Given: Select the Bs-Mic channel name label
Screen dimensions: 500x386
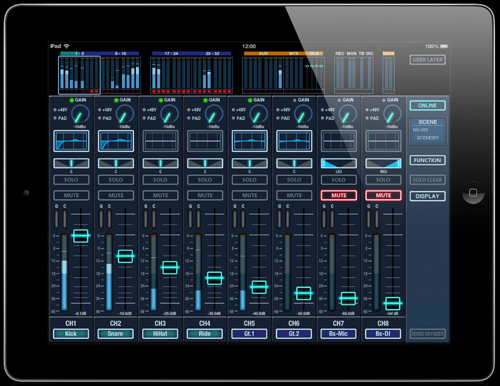Looking at the screenshot, I should (339, 334).
